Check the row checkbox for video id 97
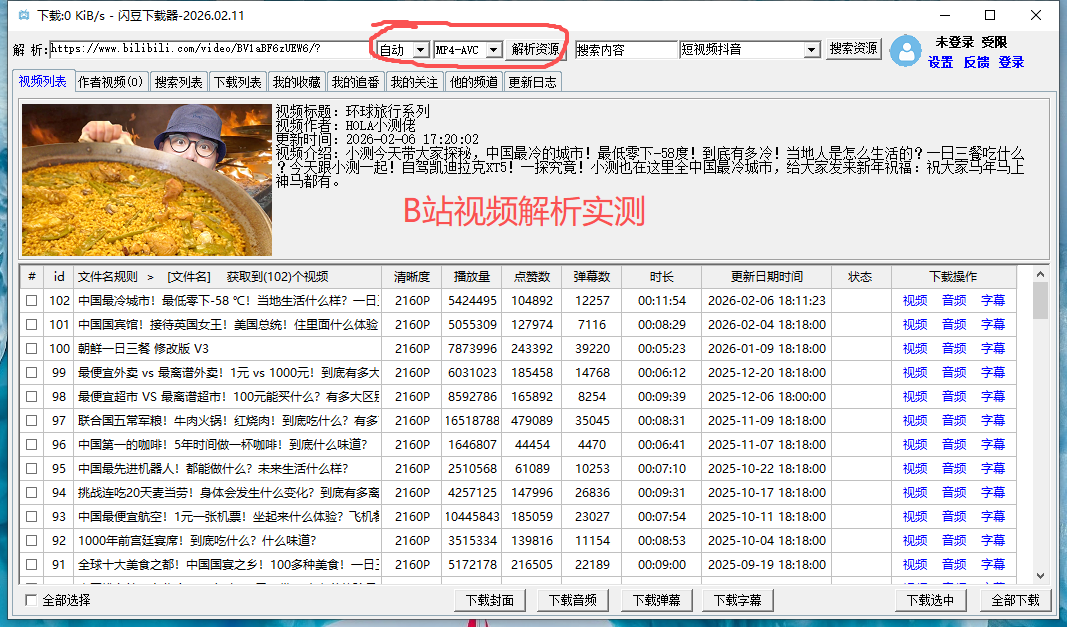1067x627 pixels. click(x=32, y=421)
